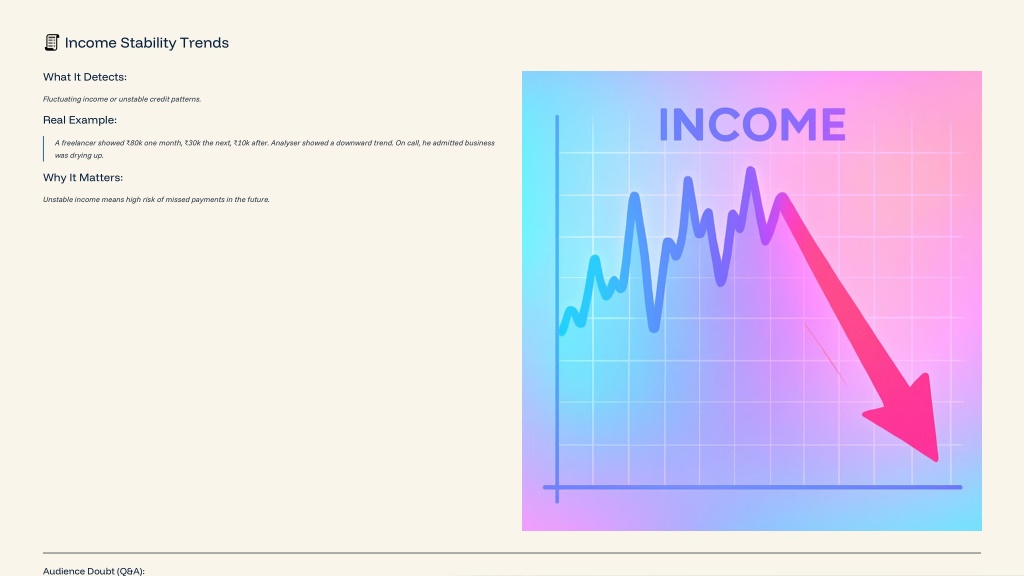The height and width of the screenshot is (576, 1024).
Task: Click the INCOME title inside the chart image
Action: [x=752, y=125]
